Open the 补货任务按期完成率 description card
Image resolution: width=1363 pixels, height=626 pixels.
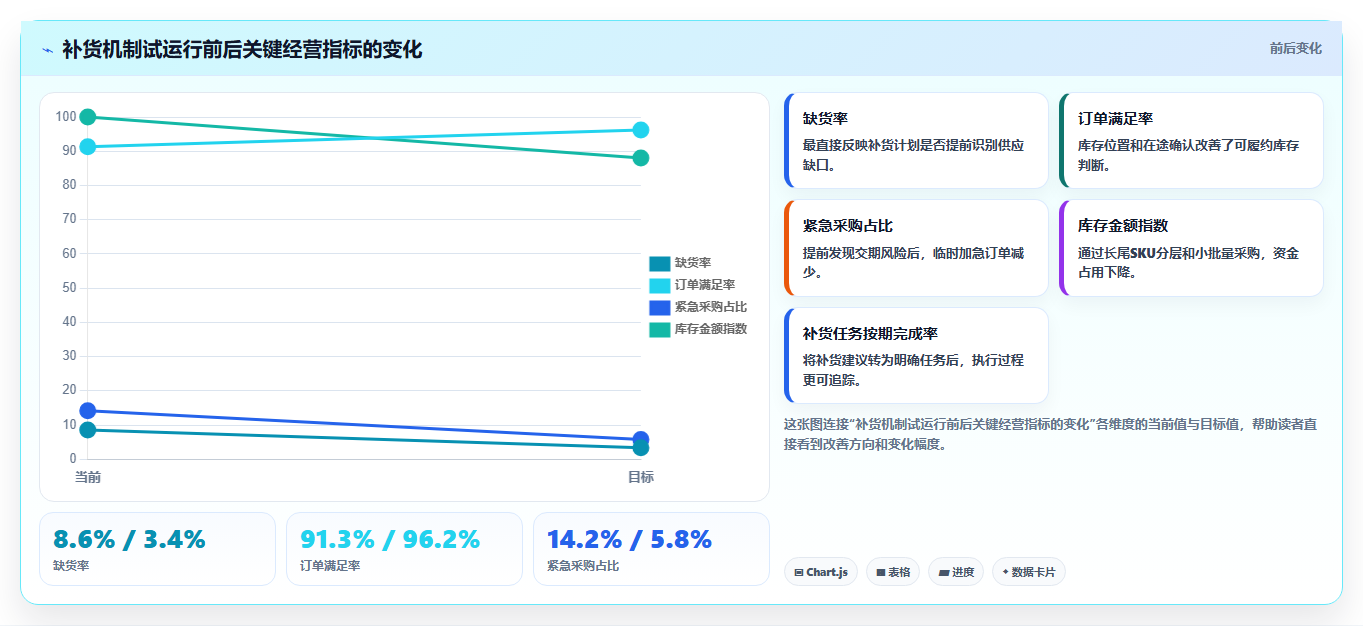916,355
